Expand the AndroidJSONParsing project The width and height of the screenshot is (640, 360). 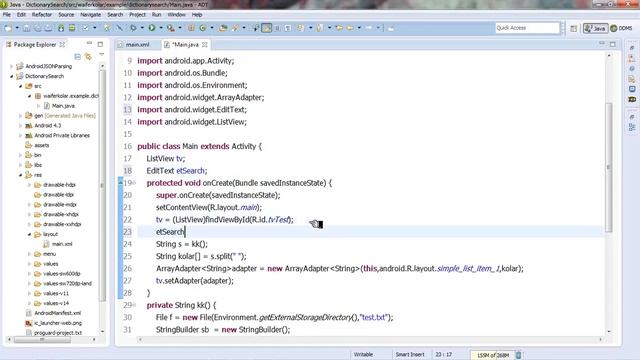[x=11, y=66]
